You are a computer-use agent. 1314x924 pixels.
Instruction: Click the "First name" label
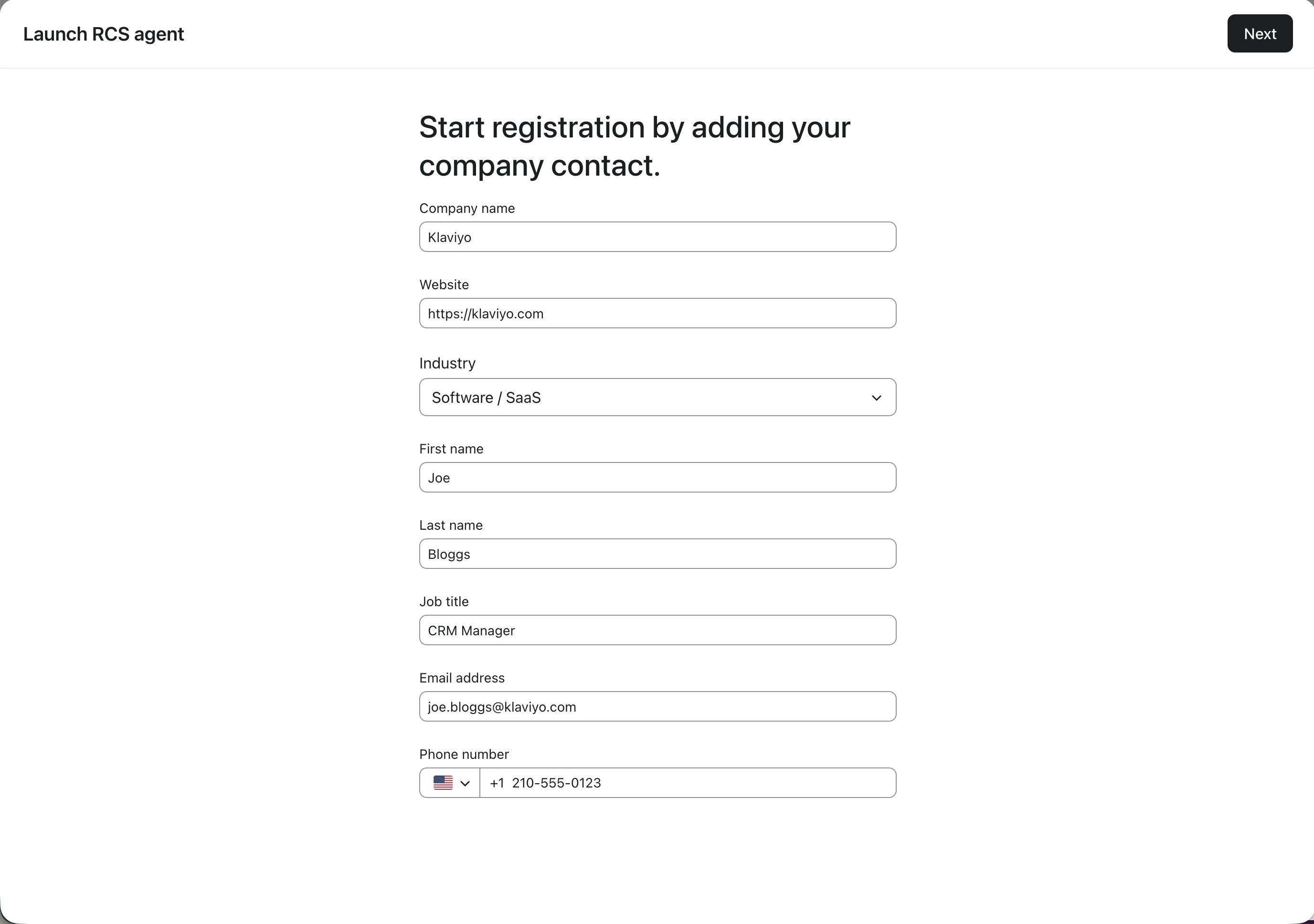tap(451, 449)
